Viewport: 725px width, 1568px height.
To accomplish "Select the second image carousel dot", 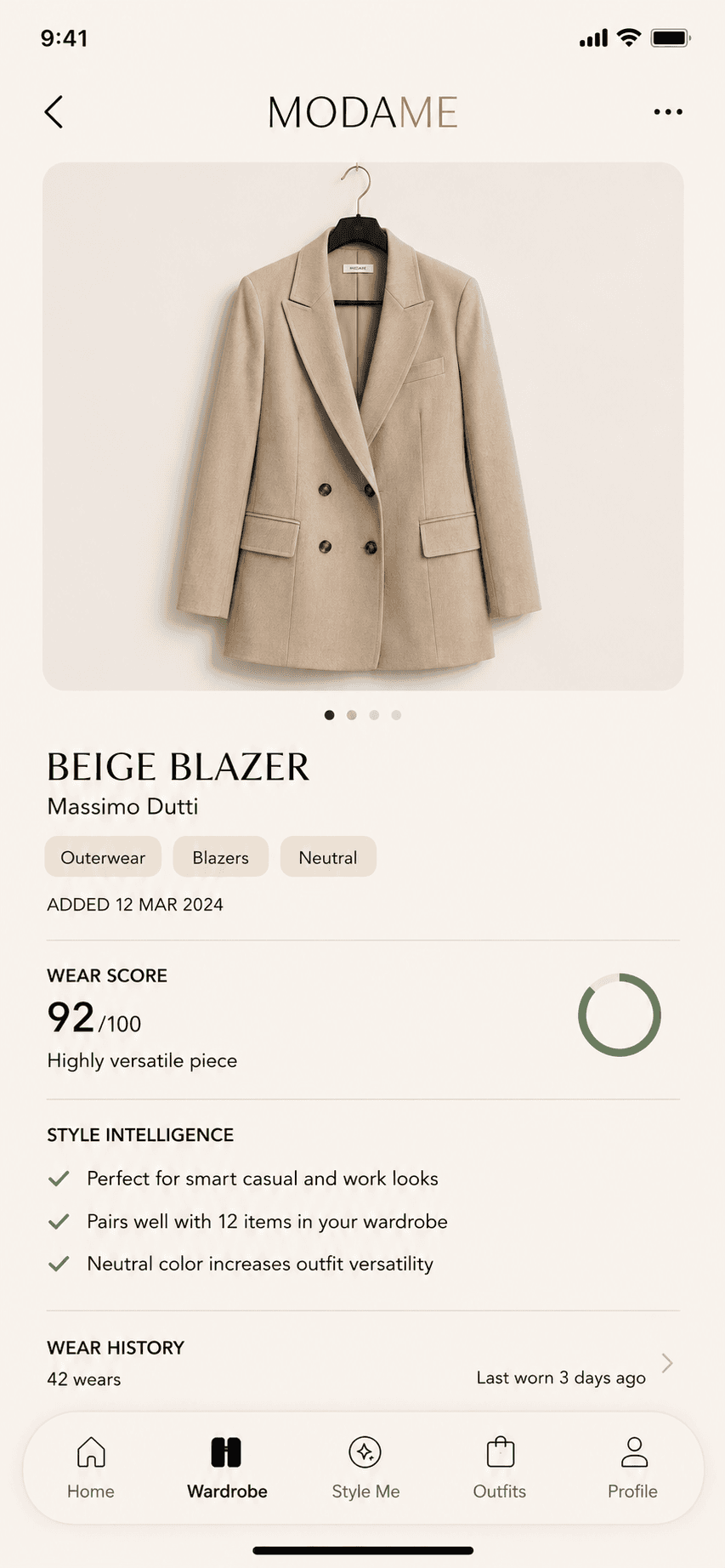I will coord(352,715).
